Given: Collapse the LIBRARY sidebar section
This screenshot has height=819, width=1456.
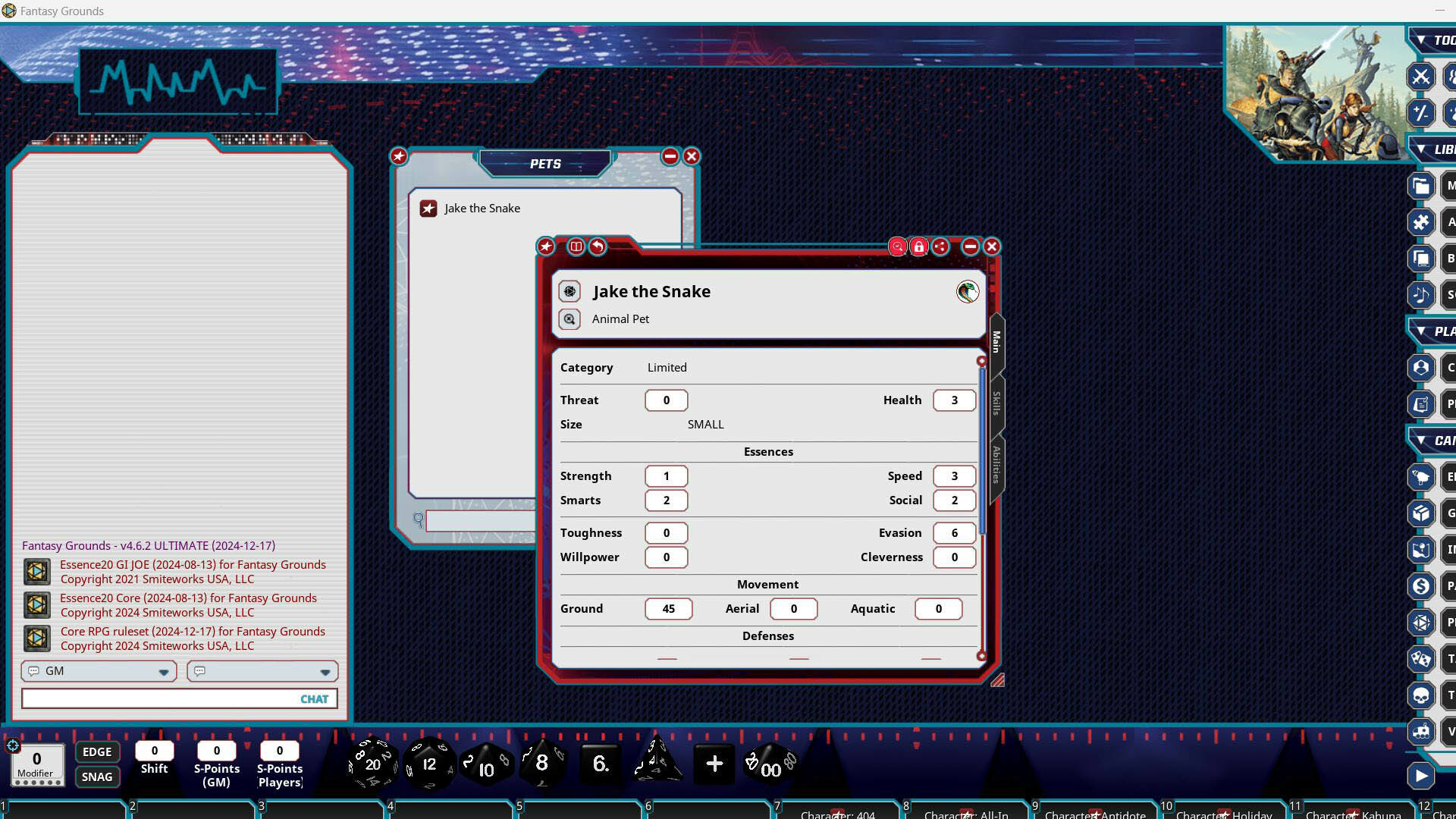Looking at the screenshot, I should [1422, 148].
